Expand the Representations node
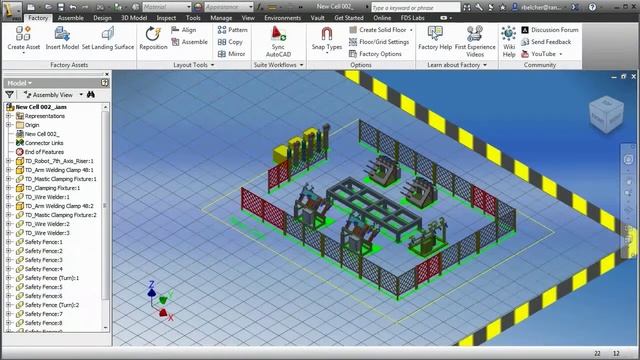The image size is (640, 360). coord(8,116)
